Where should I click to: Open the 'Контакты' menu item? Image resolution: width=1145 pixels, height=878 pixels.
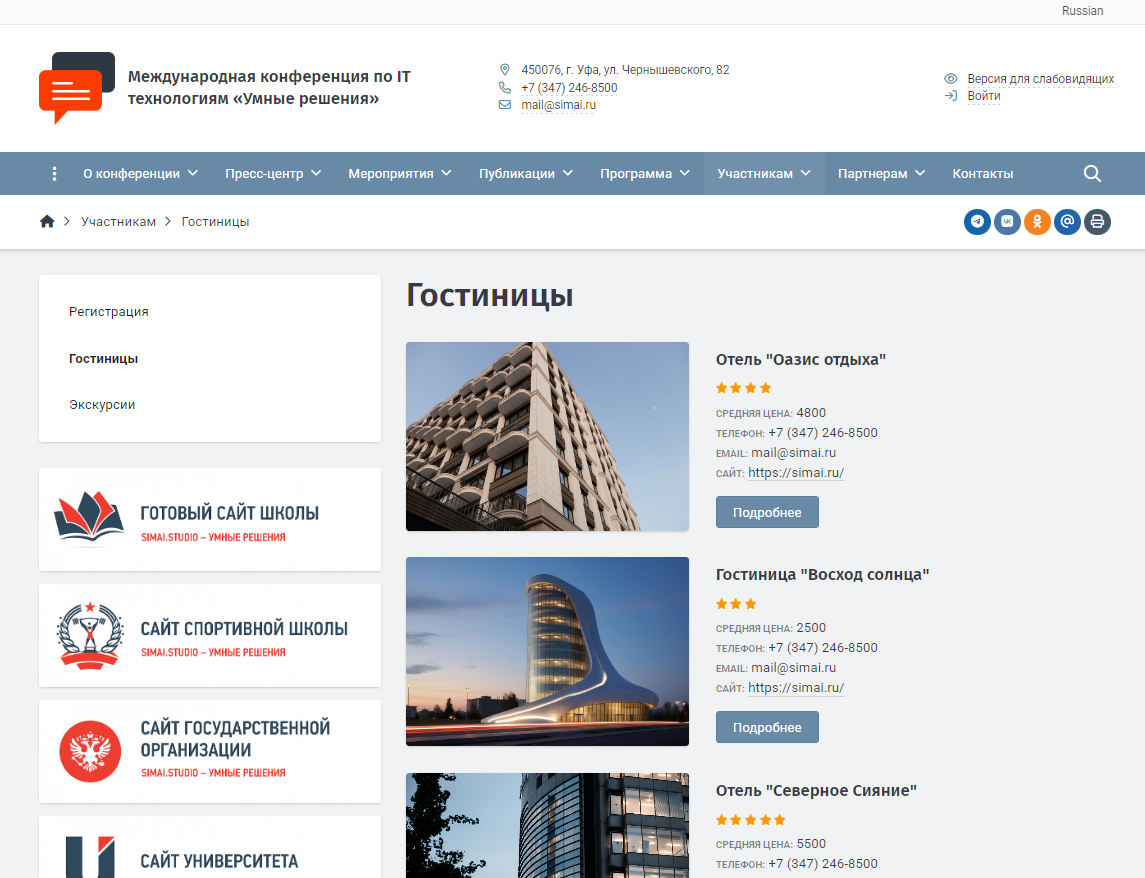click(982, 174)
